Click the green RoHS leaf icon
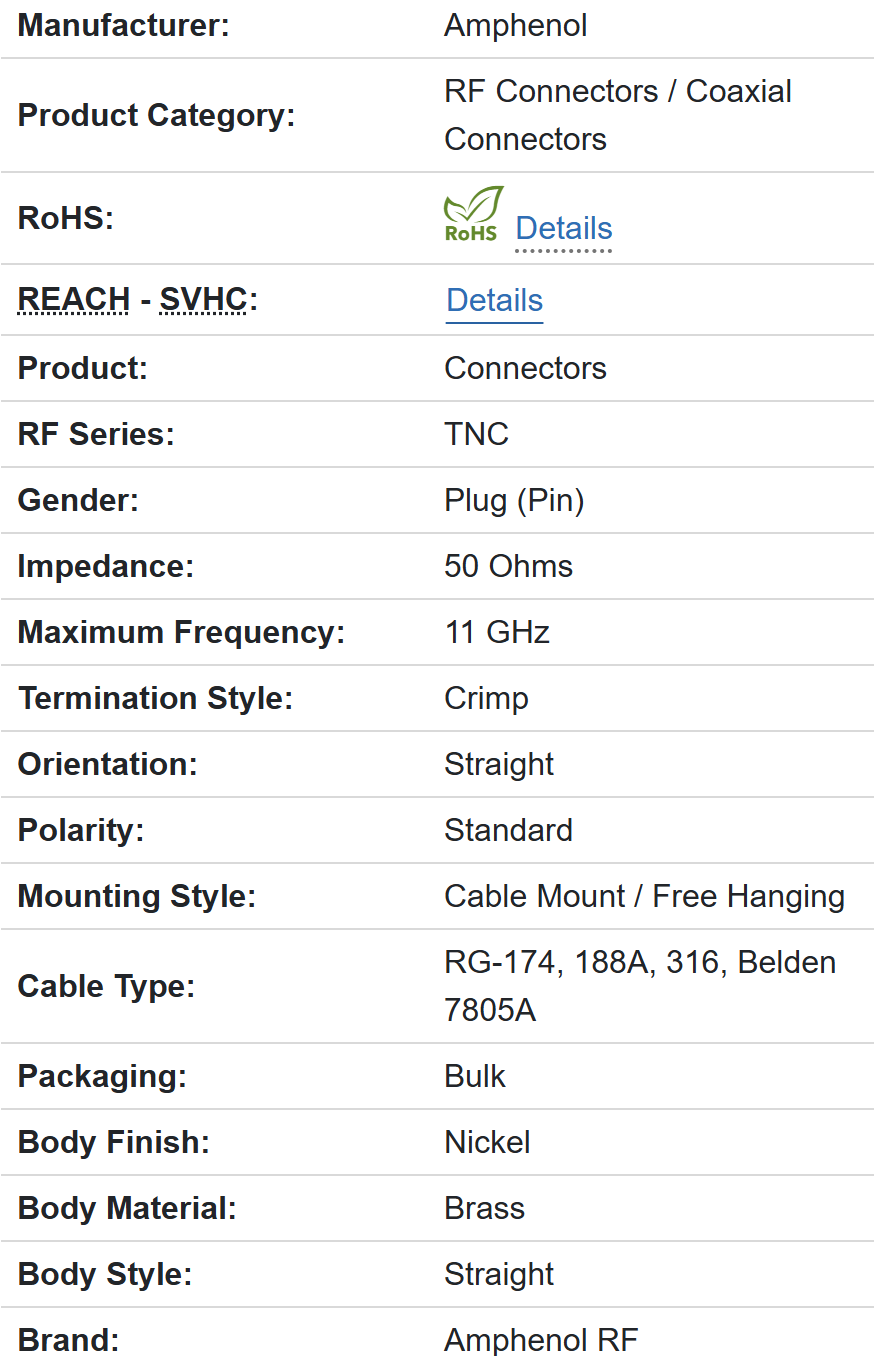This screenshot has height=1356, width=874. pos(472,213)
